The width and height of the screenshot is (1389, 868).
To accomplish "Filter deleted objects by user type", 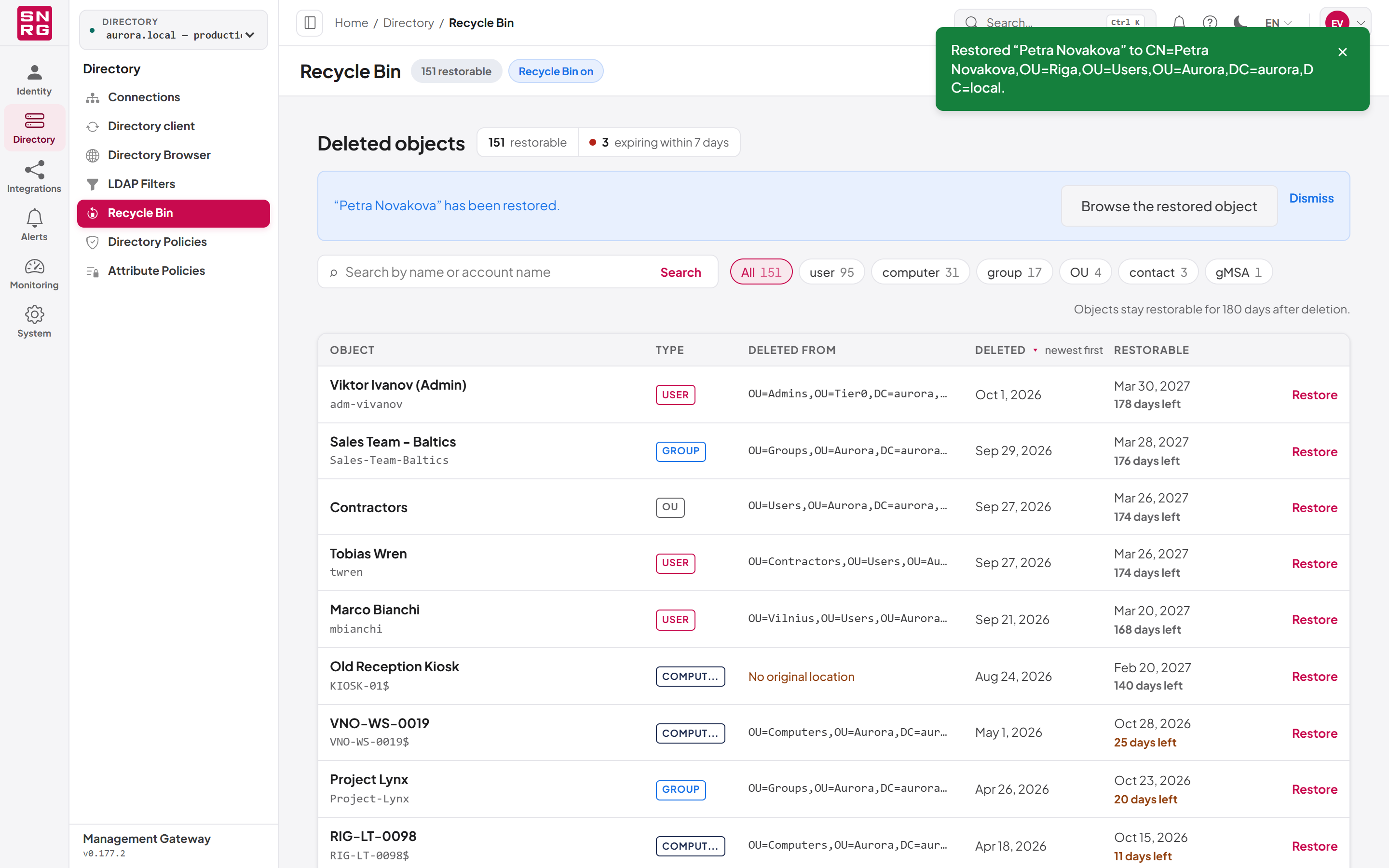I will (831, 272).
